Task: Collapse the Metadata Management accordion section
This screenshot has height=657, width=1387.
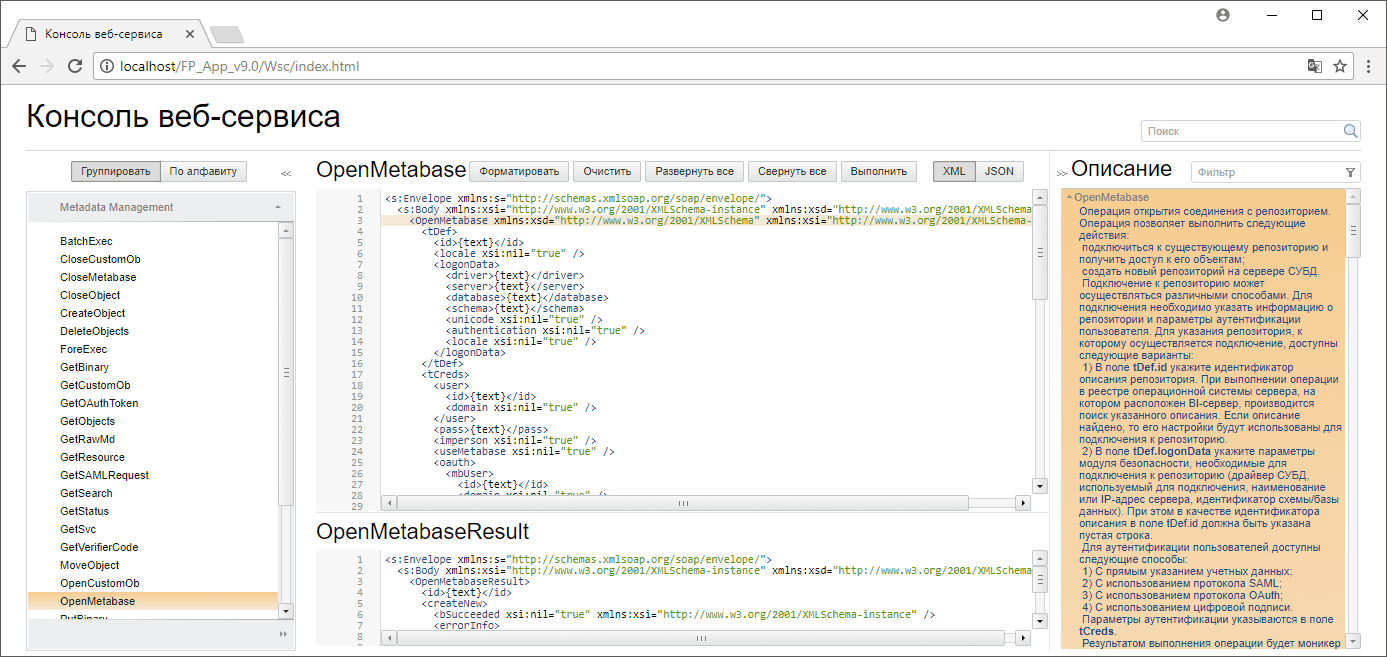Action: click(x=277, y=207)
